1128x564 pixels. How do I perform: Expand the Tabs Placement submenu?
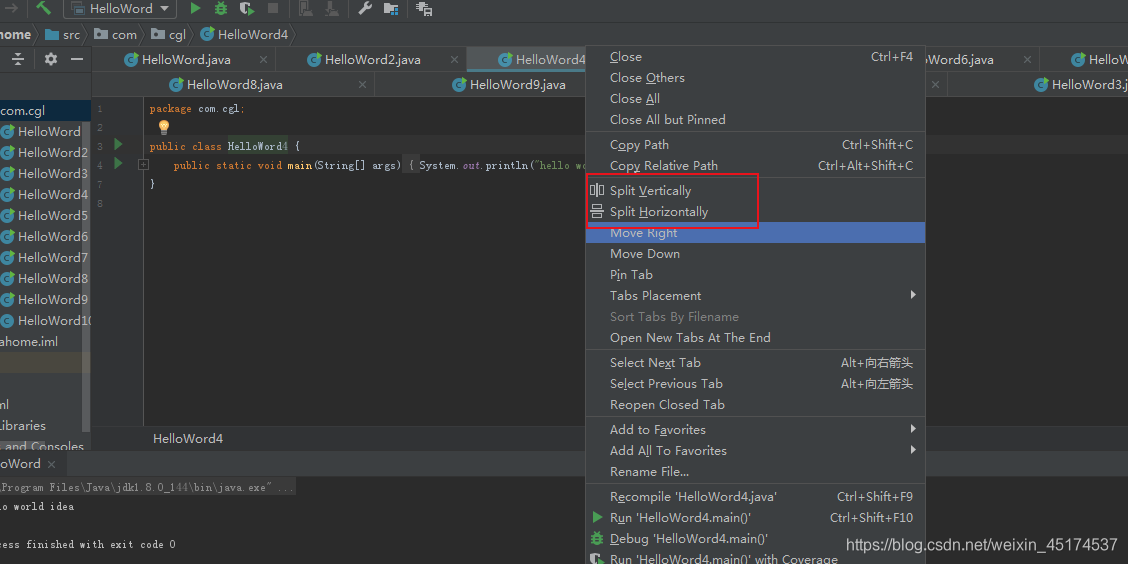tap(755, 295)
